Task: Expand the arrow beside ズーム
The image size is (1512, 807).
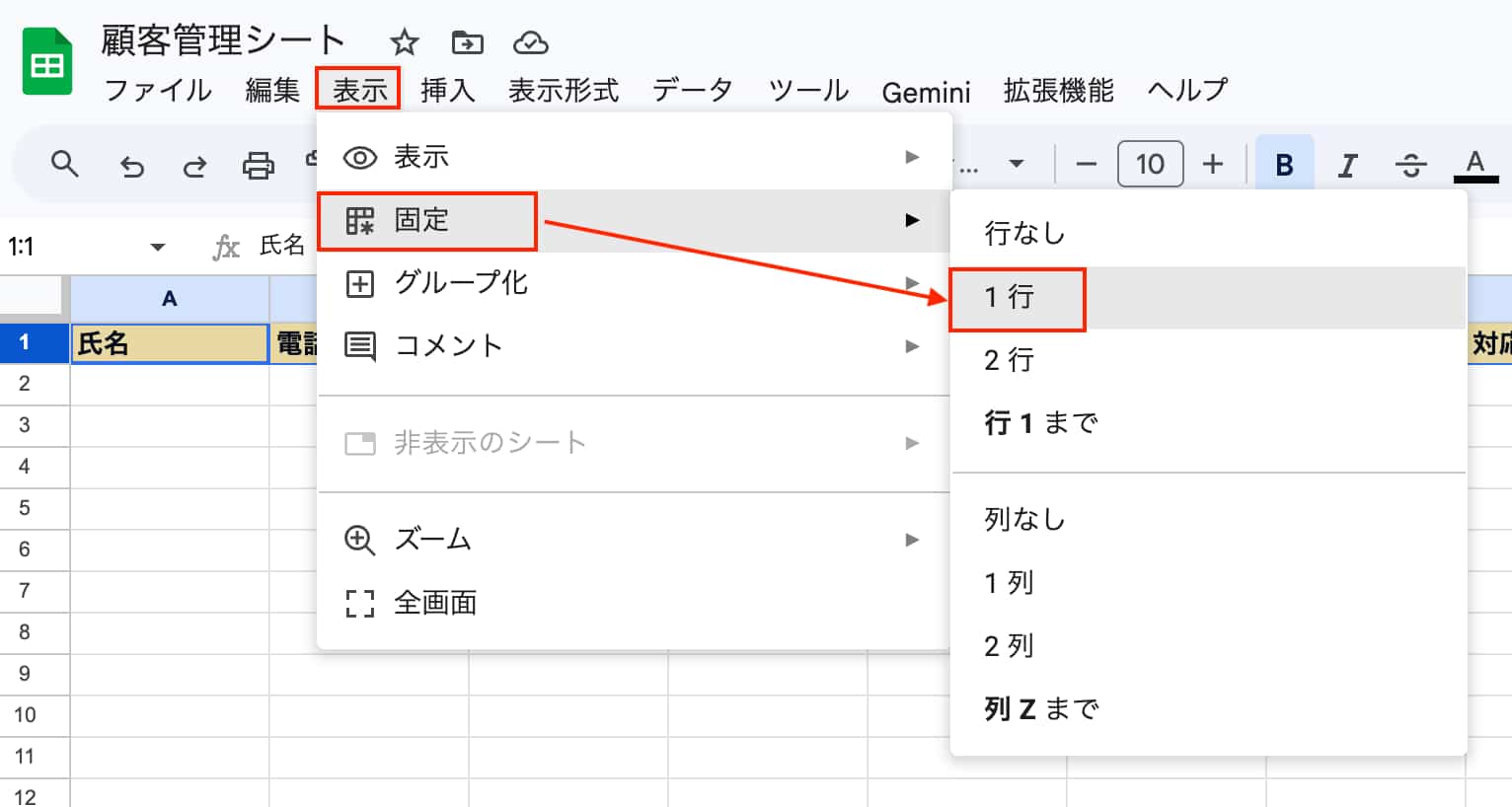Action: click(912, 540)
